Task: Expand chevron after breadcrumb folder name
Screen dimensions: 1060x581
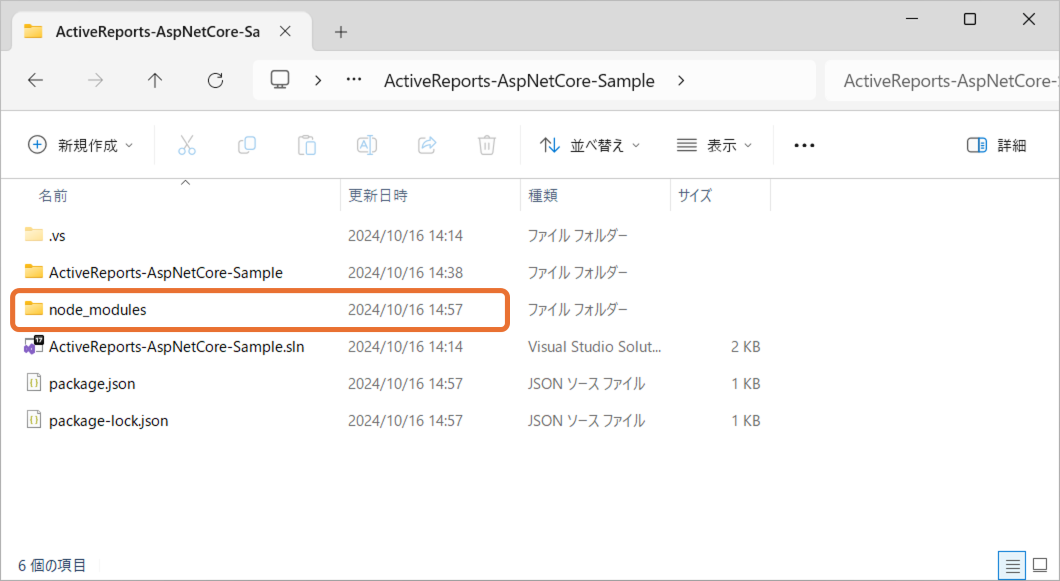Action: coord(681,80)
